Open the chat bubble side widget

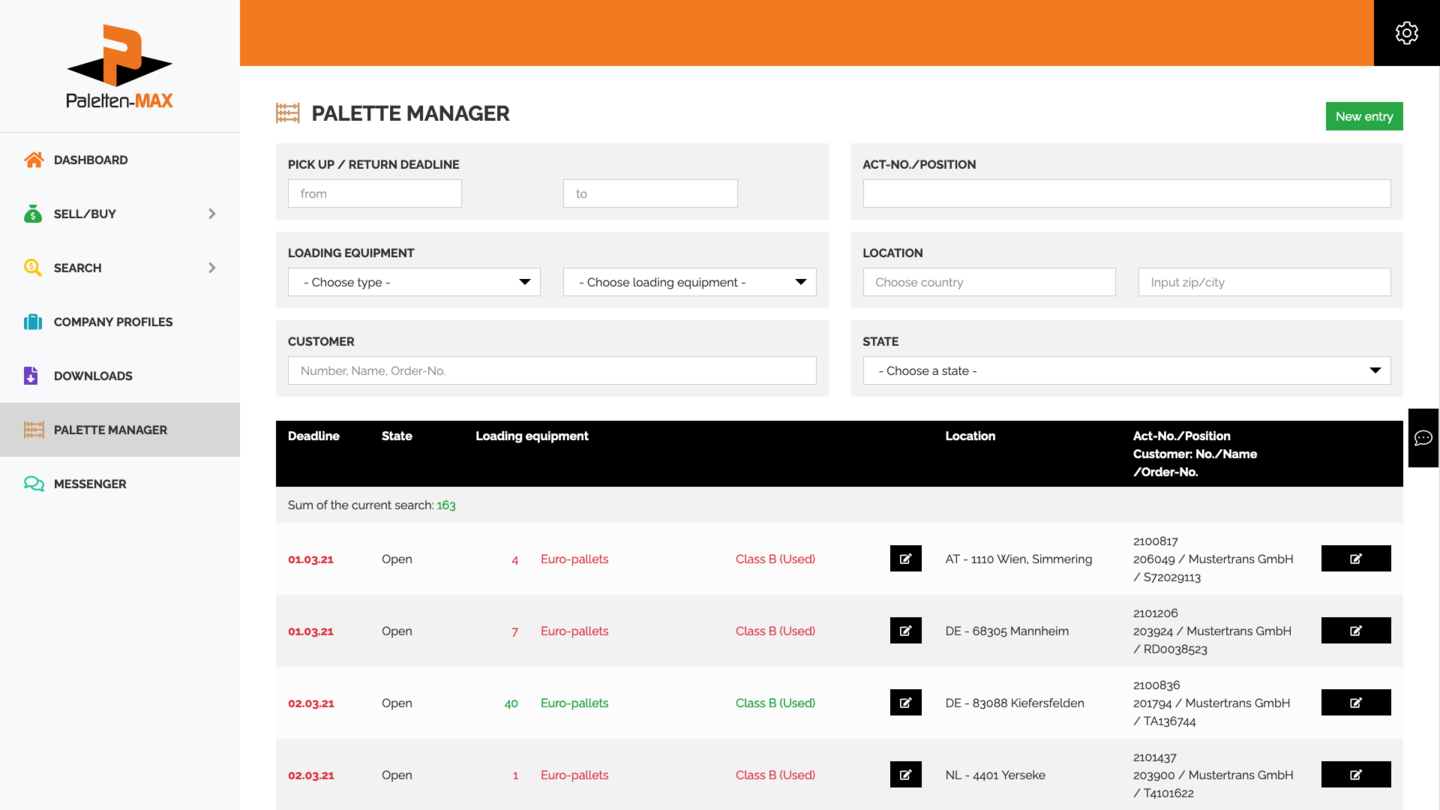pyautogui.click(x=1423, y=438)
